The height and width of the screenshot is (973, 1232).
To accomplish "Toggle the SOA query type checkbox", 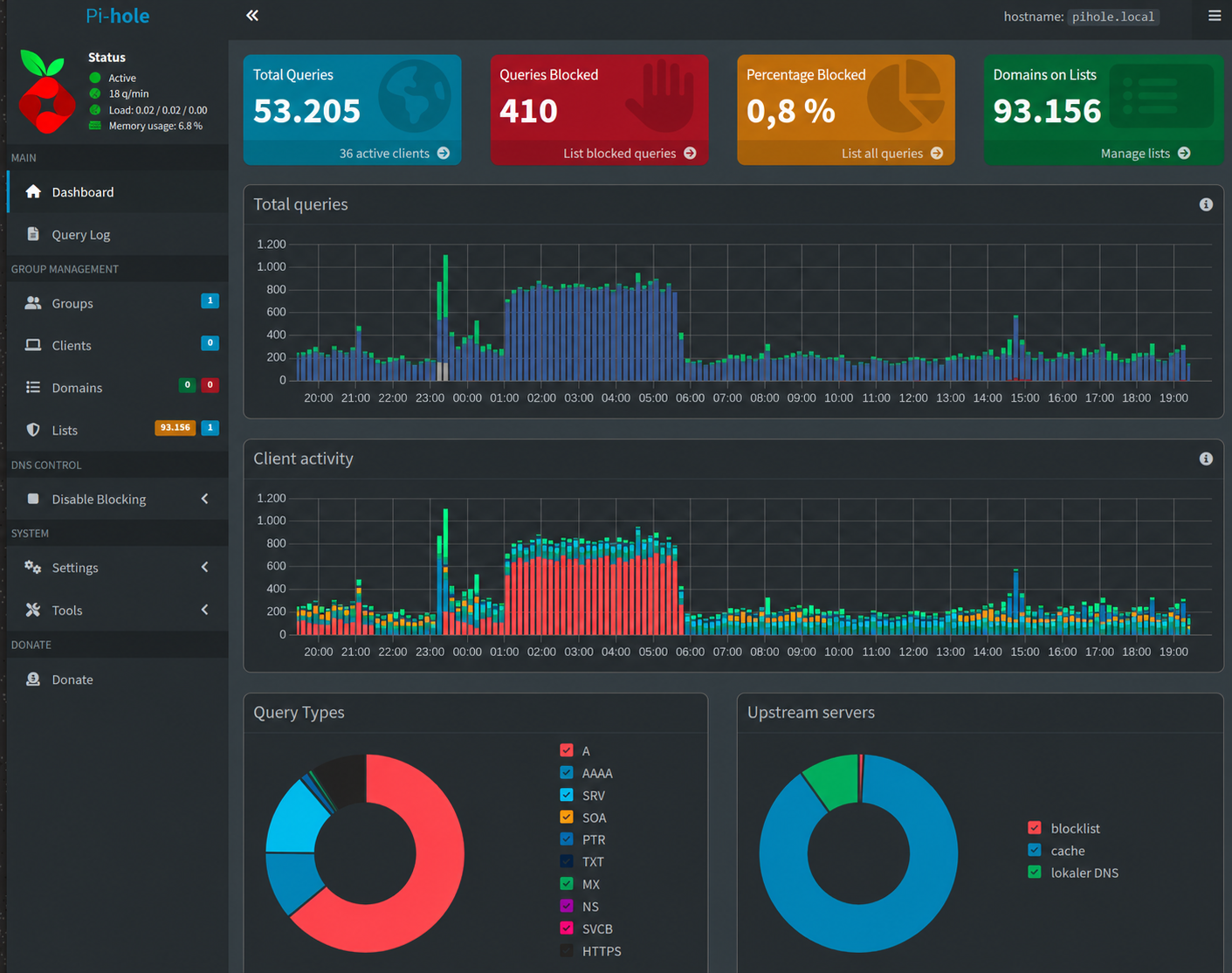I will tap(567, 817).
